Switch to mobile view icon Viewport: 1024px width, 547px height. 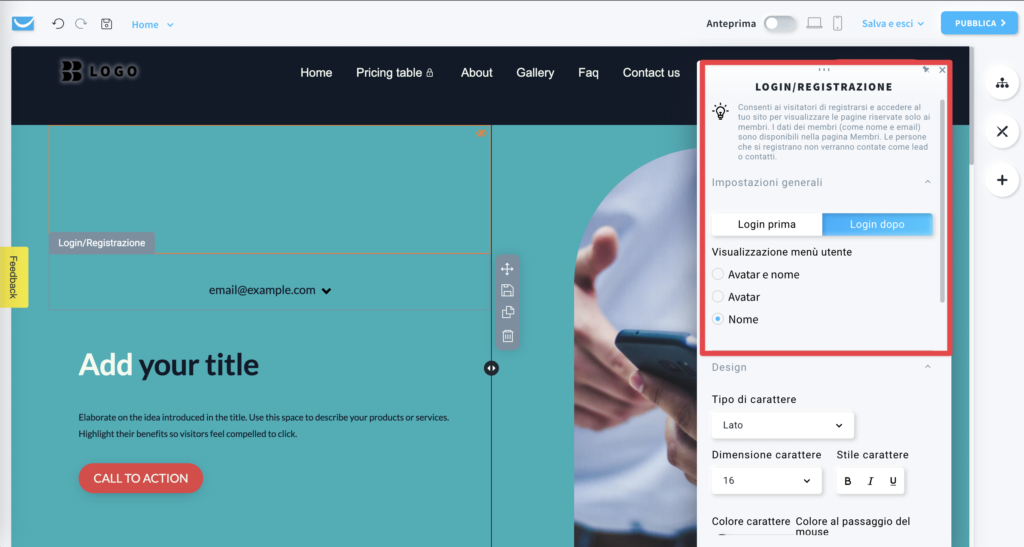coord(837,23)
